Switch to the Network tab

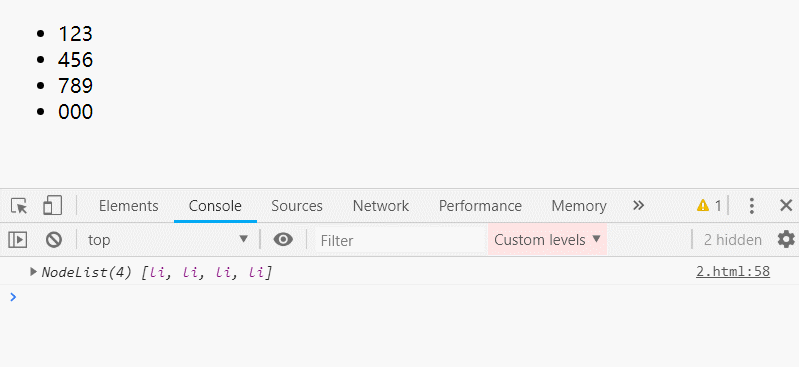tap(381, 206)
